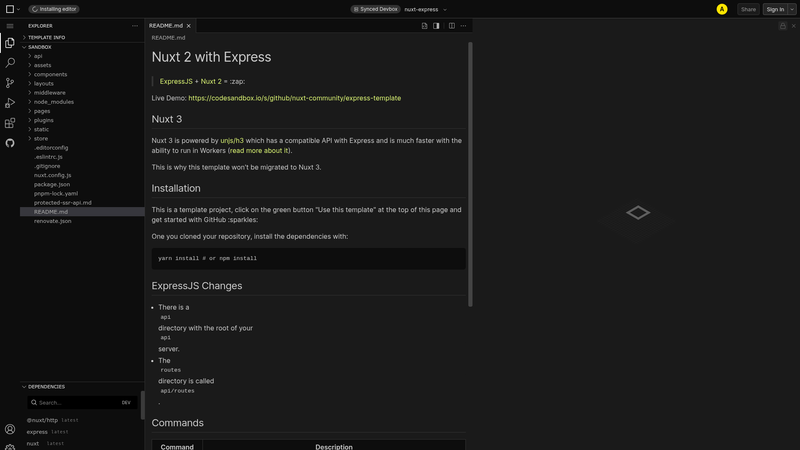800x450 pixels.
Task: Click the show source file icon in editor toolbar
Action: coord(424,26)
